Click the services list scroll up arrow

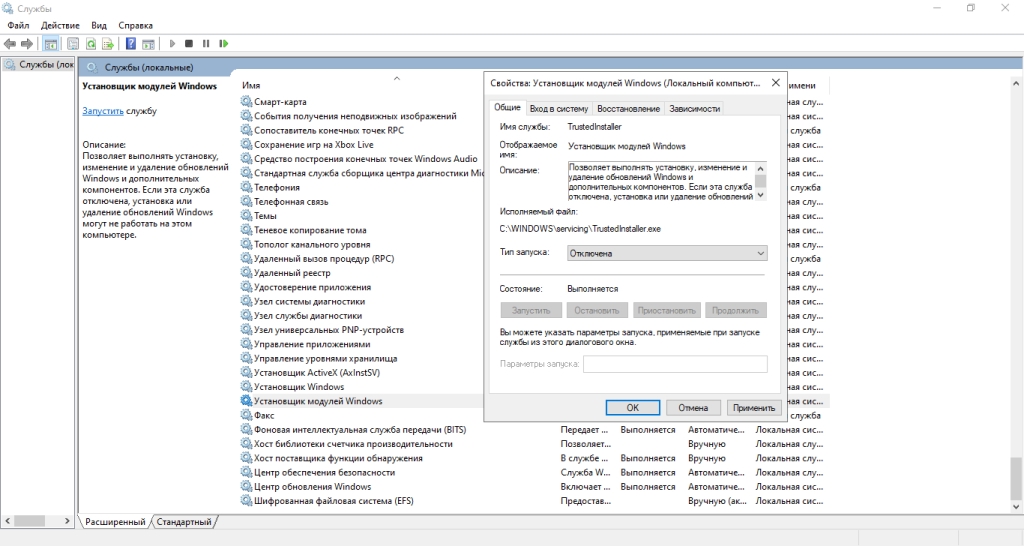[x=1016, y=84]
